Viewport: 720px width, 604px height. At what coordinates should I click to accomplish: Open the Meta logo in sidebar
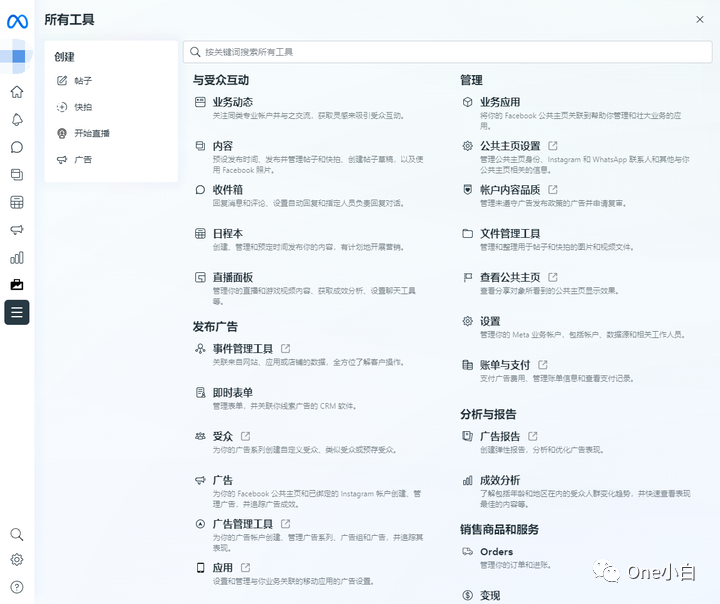pyautogui.click(x=17, y=21)
